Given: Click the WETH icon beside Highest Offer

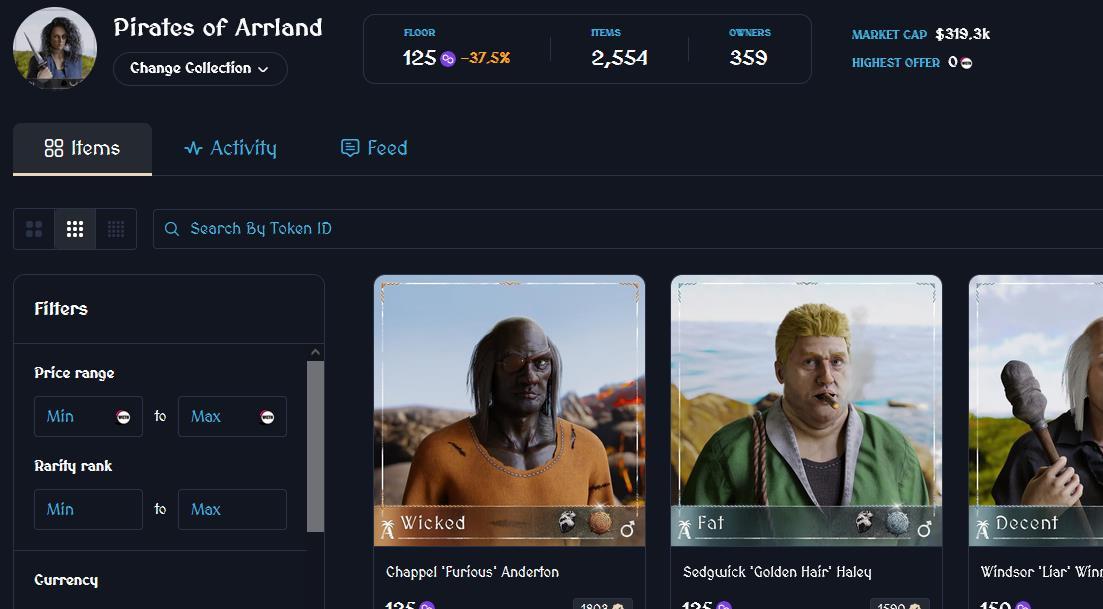Looking at the screenshot, I should tap(967, 63).
